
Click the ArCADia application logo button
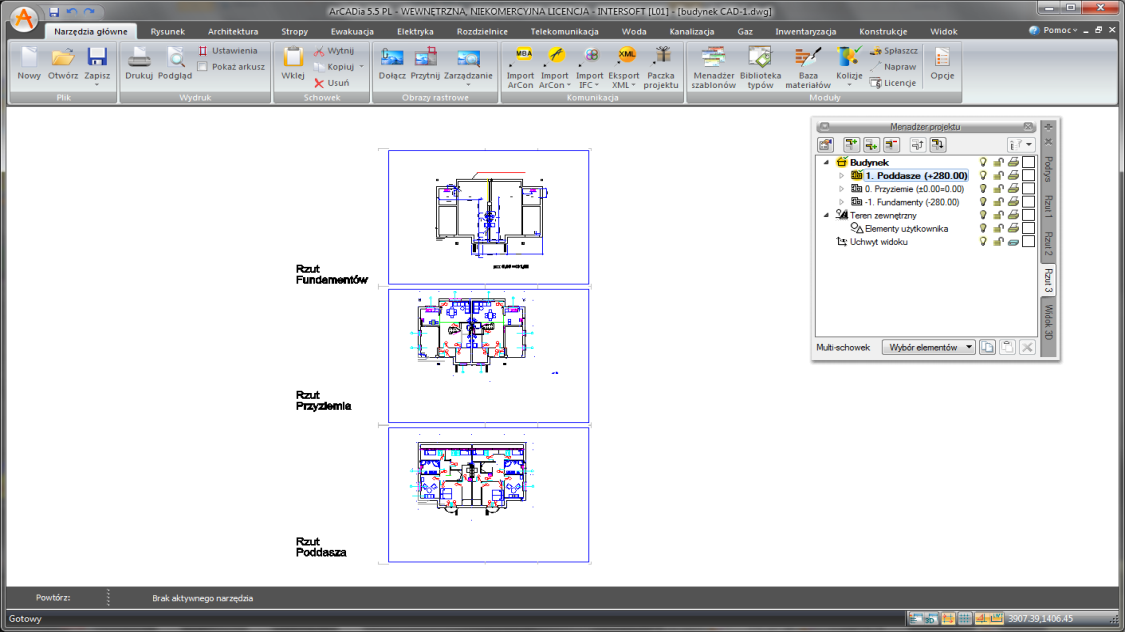click(x=24, y=19)
